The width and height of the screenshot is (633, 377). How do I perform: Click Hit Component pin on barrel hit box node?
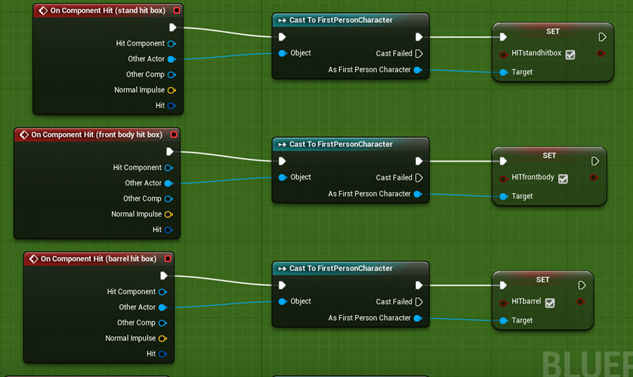pyautogui.click(x=163, y=292)
